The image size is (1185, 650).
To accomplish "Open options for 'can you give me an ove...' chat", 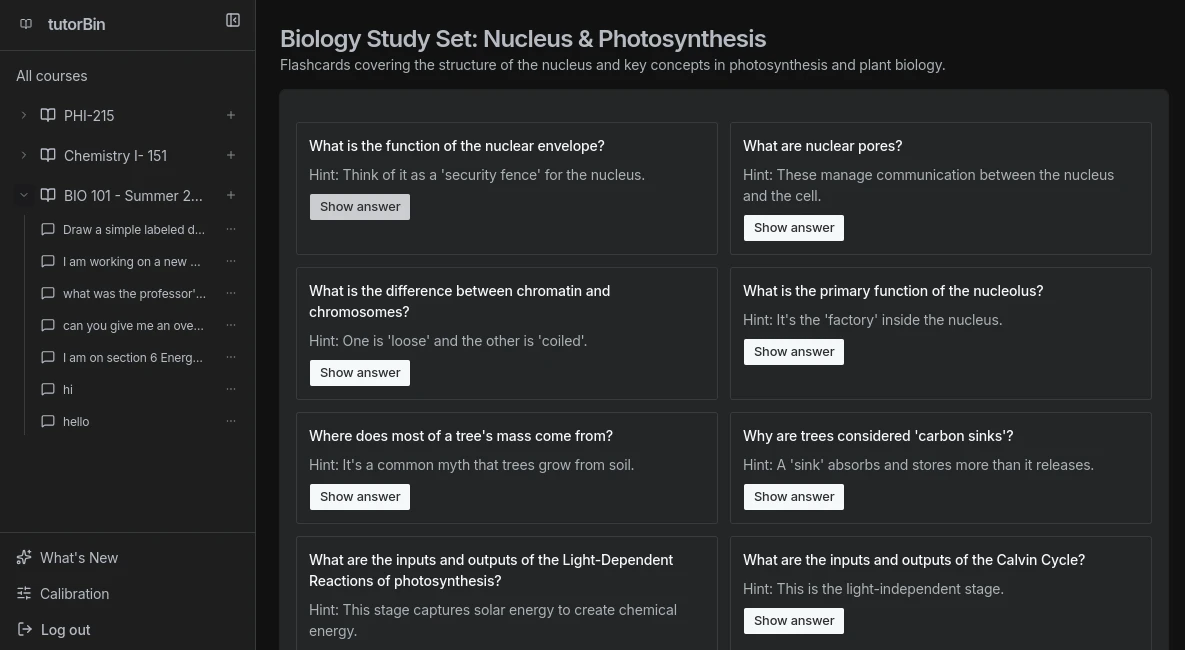I will (231, 325).
